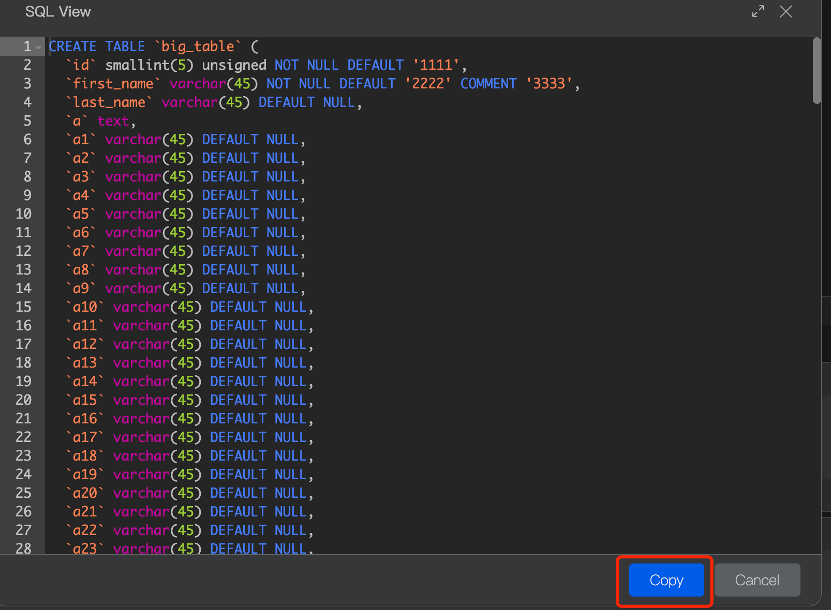The image size is (832, 610).
Task: Click the `a16` column name
Action: click(x=85, y=419)
